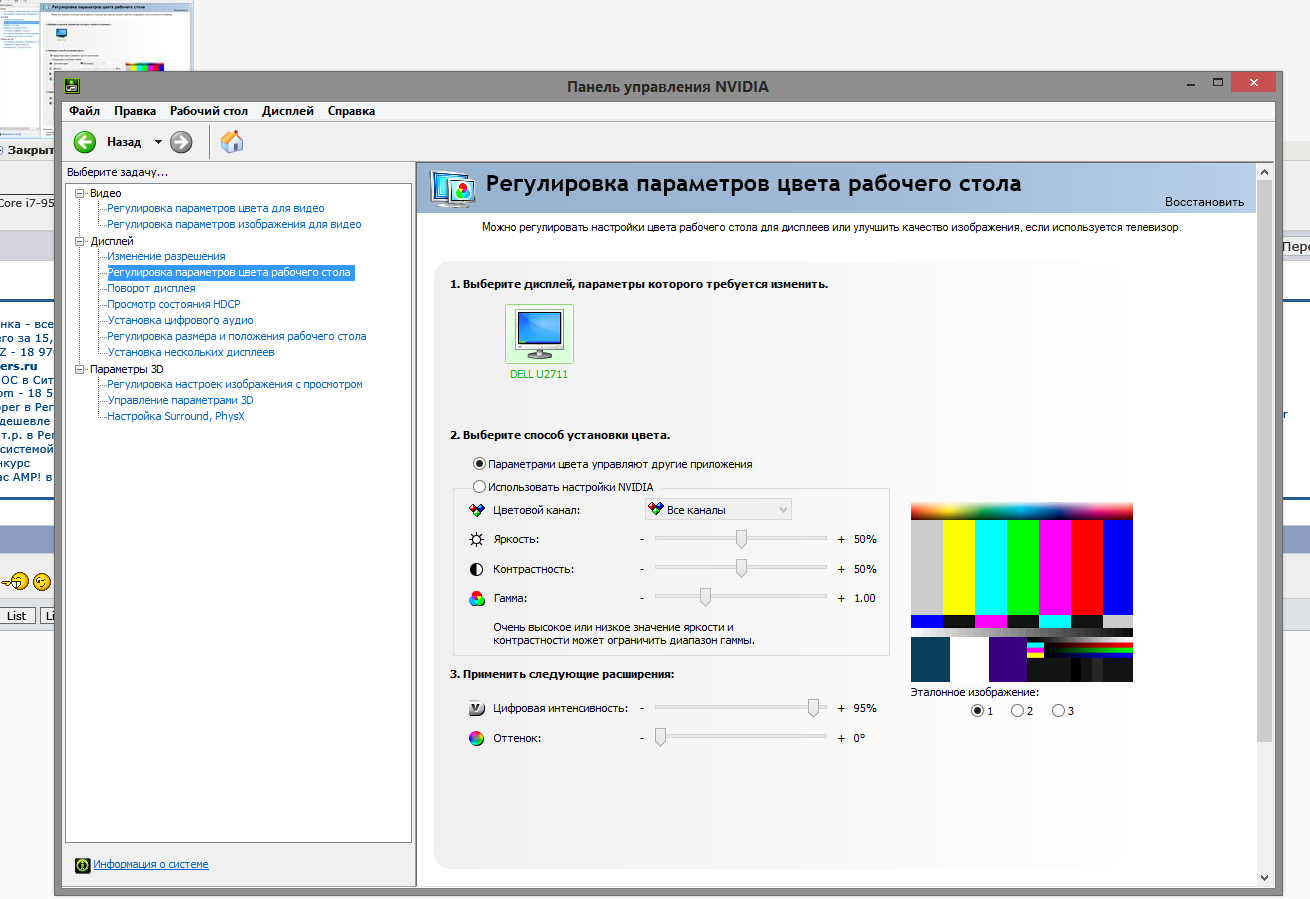The height and width of the screenshot is (899, 1310).
Task: Choose reference image 2 radio button
Action: click(1017, 711)
